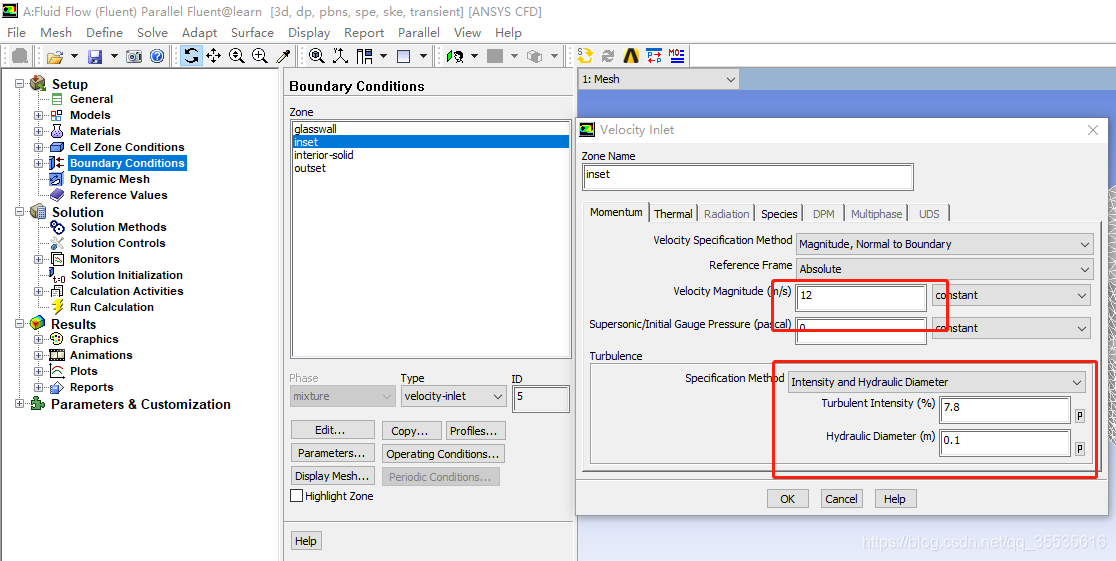This screenshot has width=1116, height=561.
Task: Click the Profiles... button
Action: click(475, 431)
